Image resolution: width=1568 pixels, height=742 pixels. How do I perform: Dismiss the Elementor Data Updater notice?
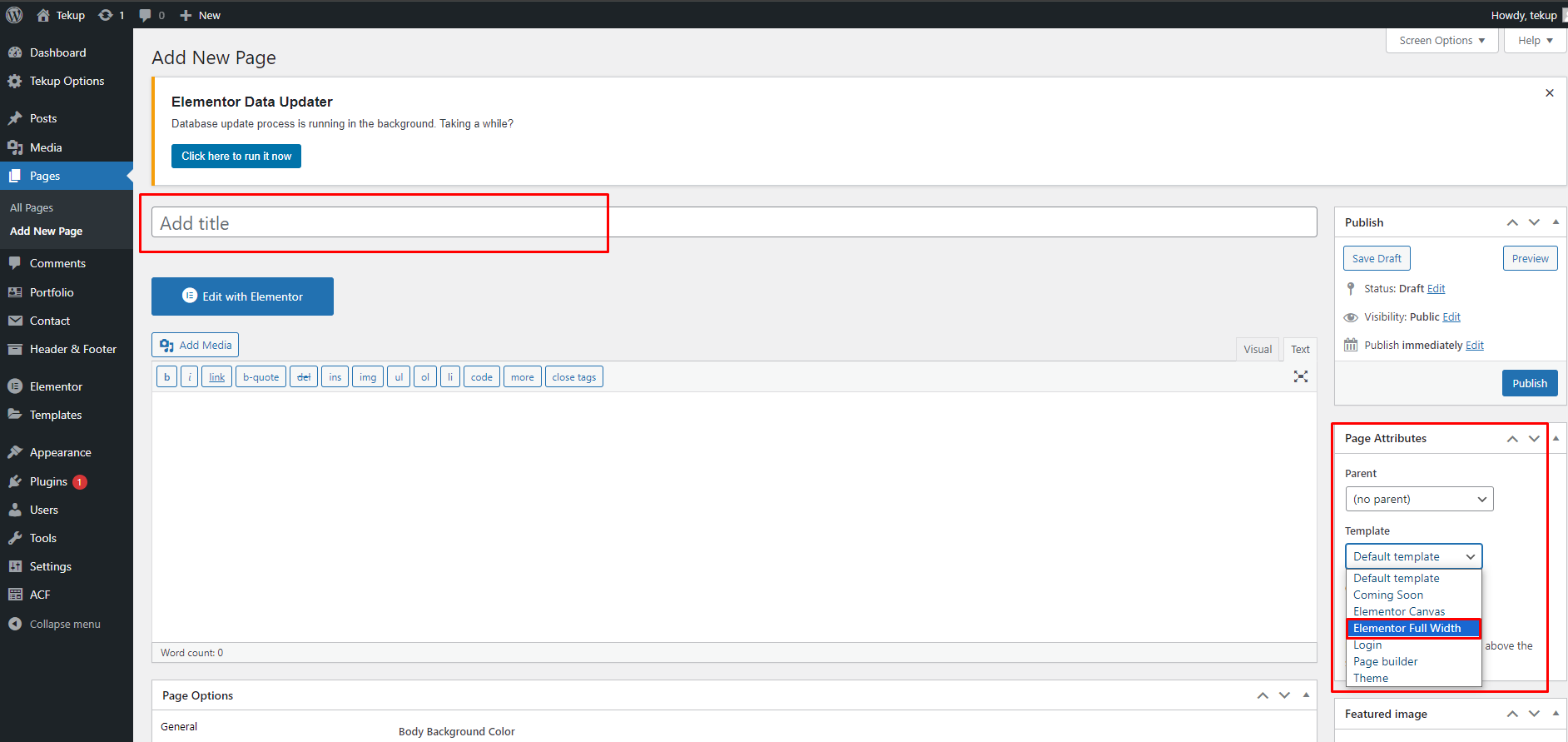(1550, 93)
